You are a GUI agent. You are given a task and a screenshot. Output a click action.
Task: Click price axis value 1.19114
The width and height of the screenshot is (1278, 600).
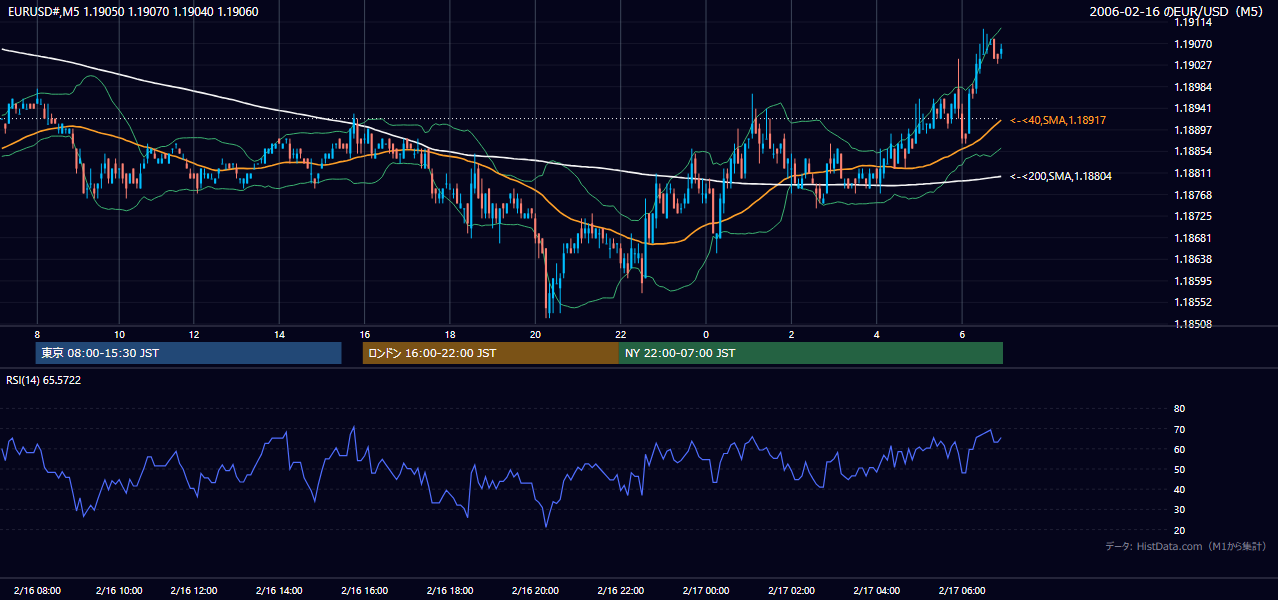[x=1193, y=23]
